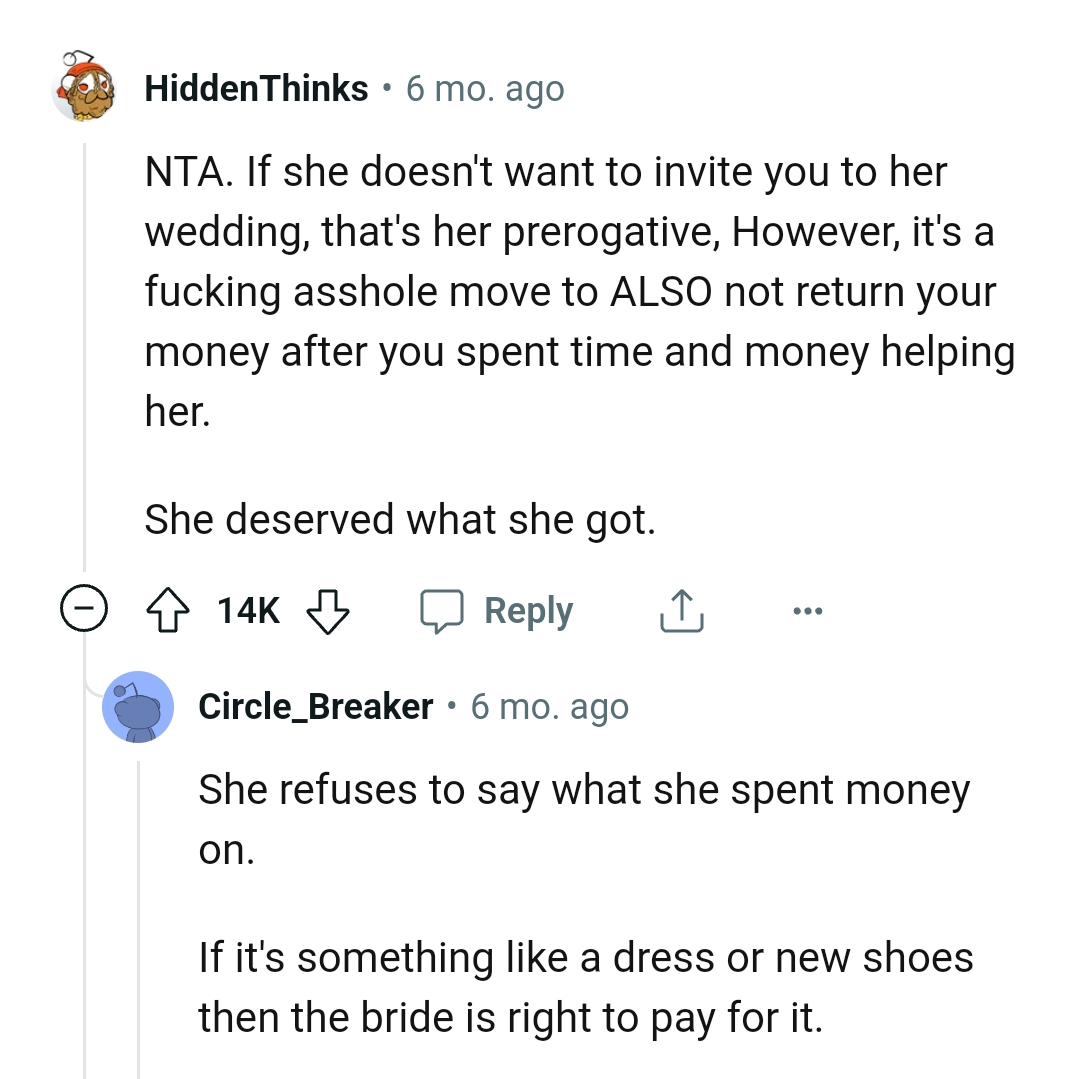
Task: Click the share arrow icon
Action: coord(680,610)
